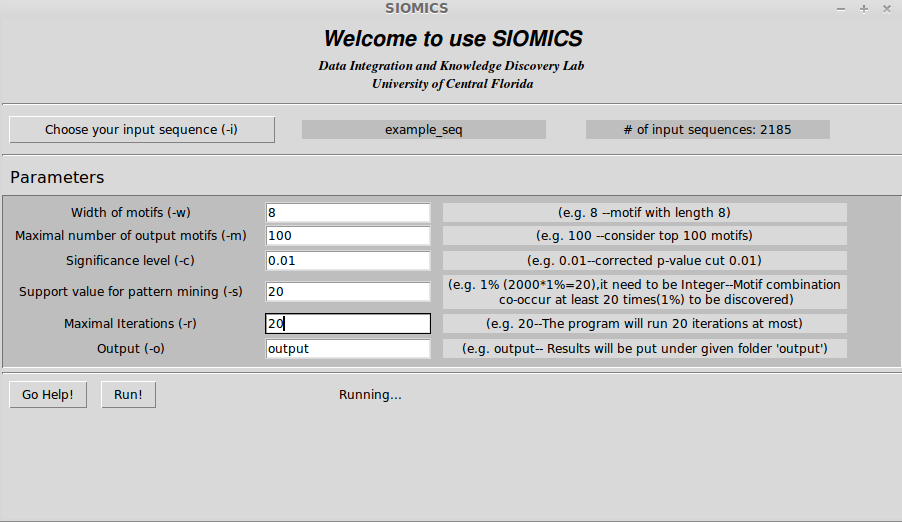Screen dimensions: 902x522
Task: Click hint about motif combination co-occurring 20 times
Action: pos(644,292)
